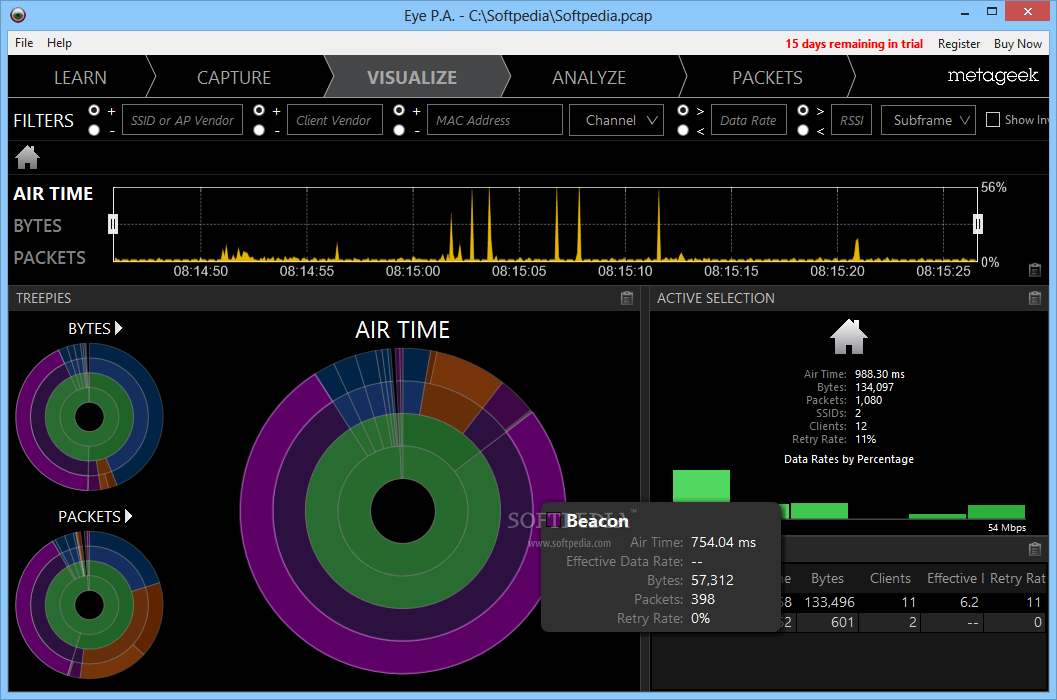
Task: Switch to the ANALYZE tab
Action: tap(588, 78)
